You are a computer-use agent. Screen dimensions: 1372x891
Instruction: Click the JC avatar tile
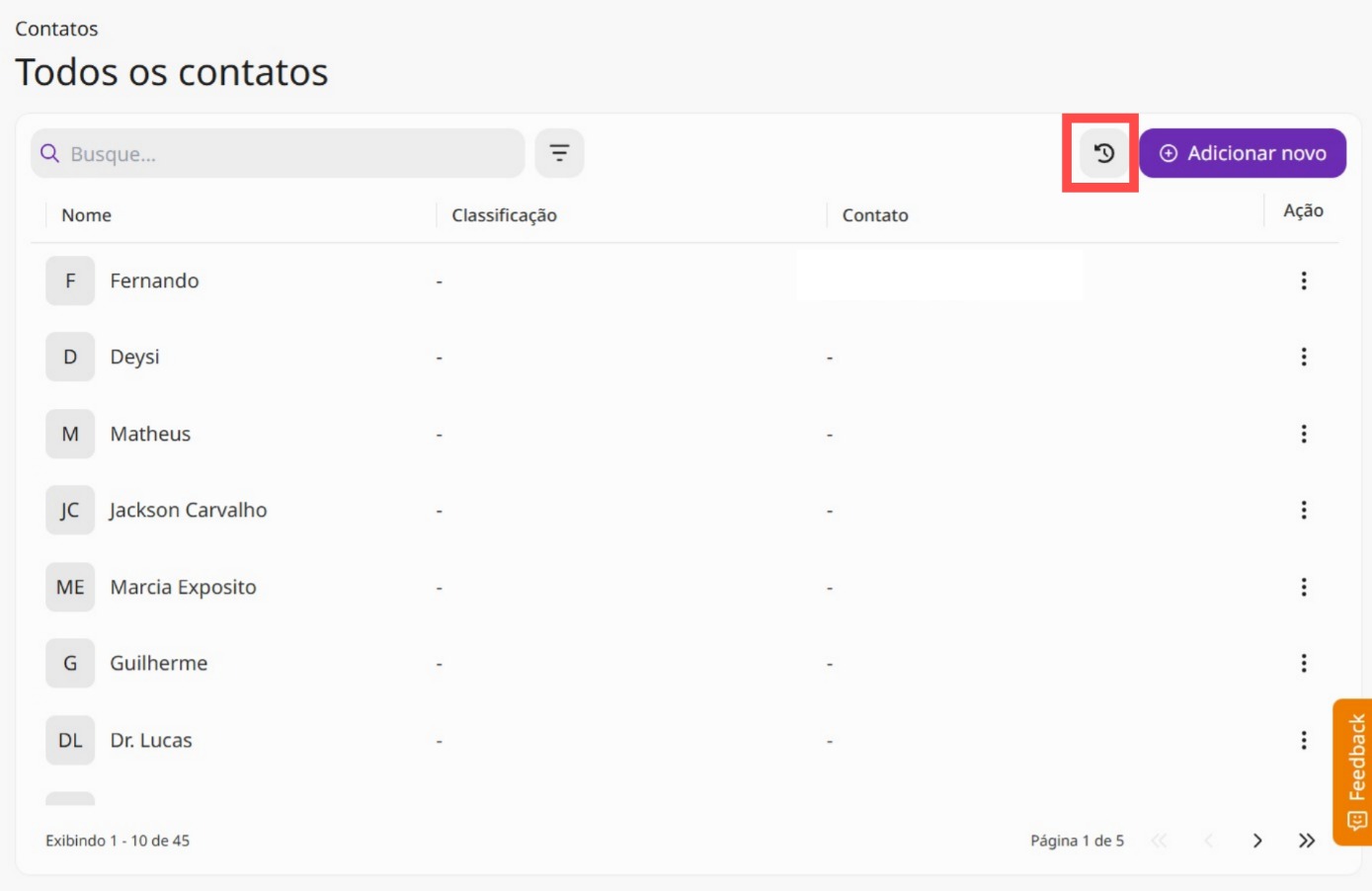[x=70, y=510]
